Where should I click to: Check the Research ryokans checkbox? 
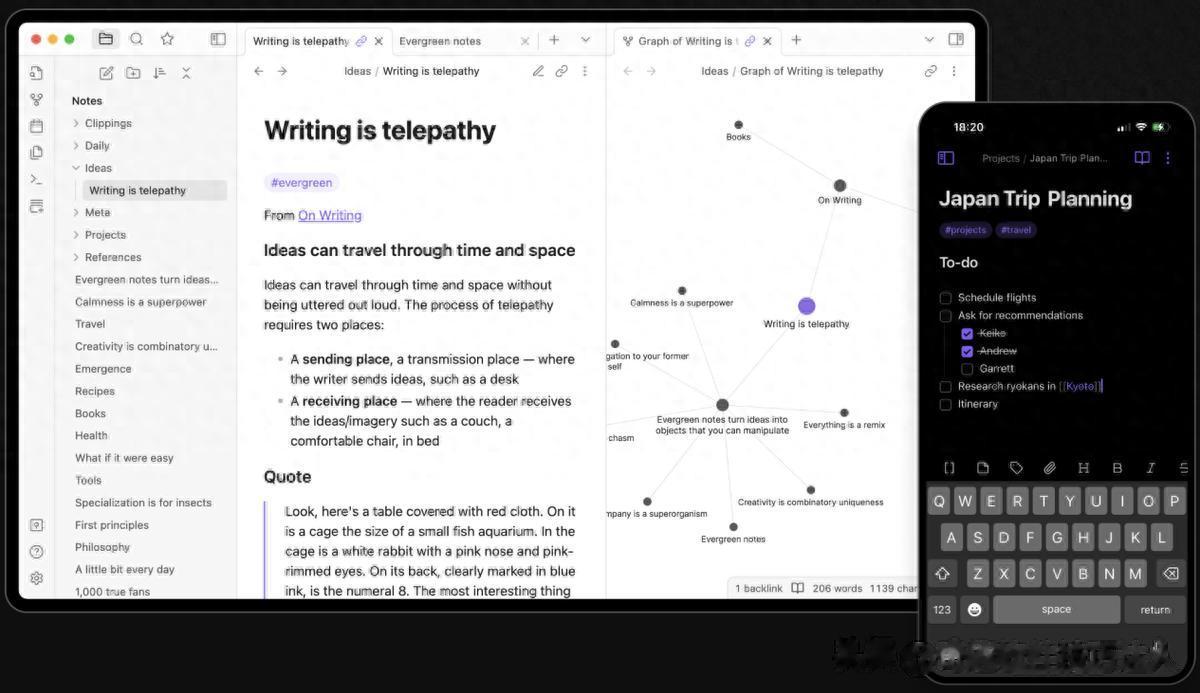pos(945,387)
